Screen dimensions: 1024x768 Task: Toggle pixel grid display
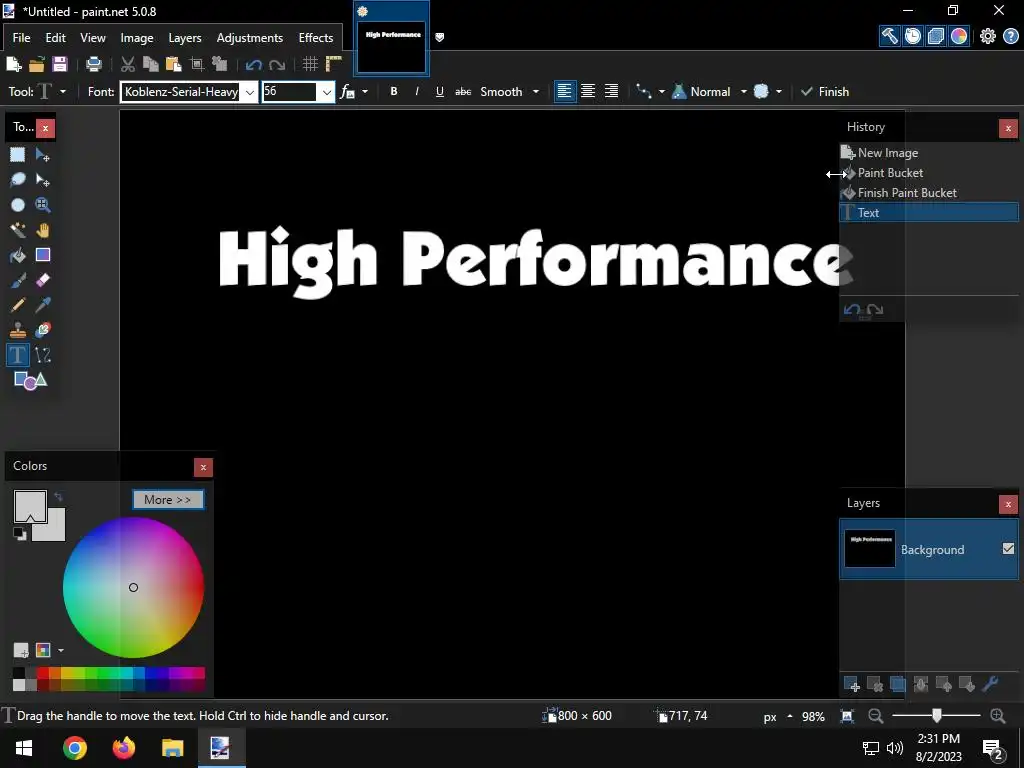(x=310, y=64)
